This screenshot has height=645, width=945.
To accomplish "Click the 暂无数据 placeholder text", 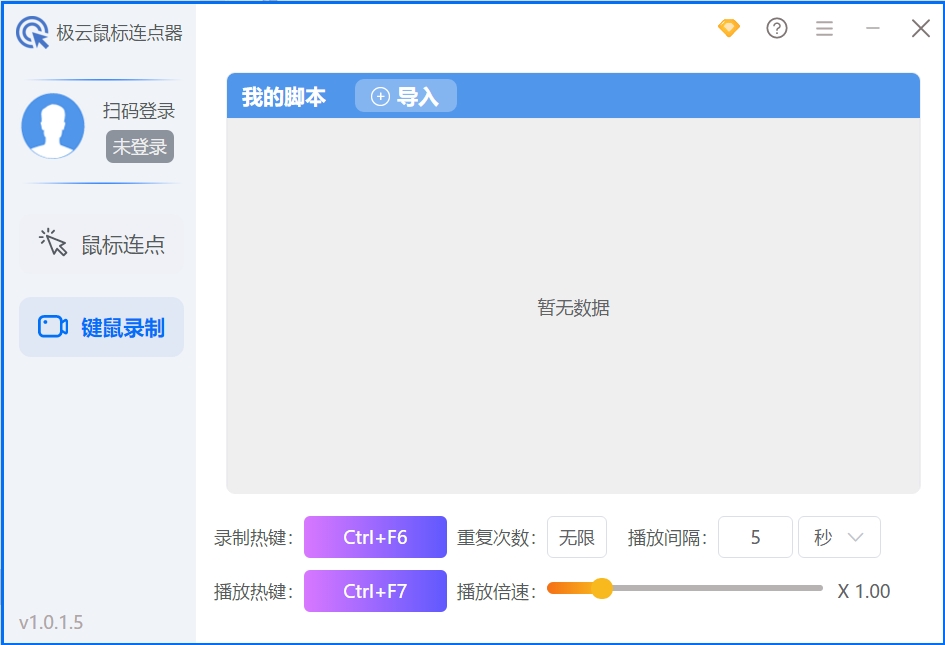I will click(573, 307).
